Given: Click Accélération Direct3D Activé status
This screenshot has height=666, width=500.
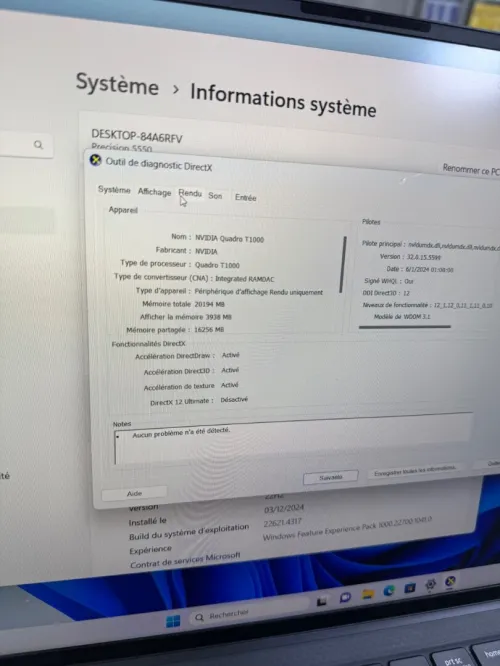Looking at the screenshot, I should coord(230,370).
